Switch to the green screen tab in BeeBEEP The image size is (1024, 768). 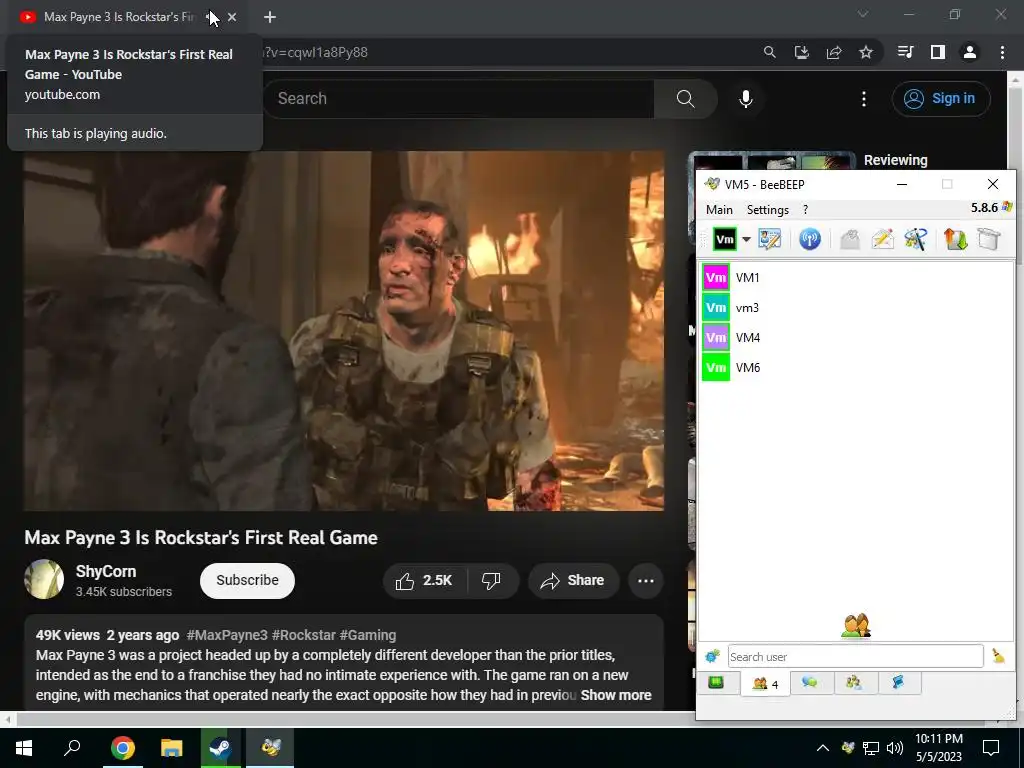tap(716, 683)
